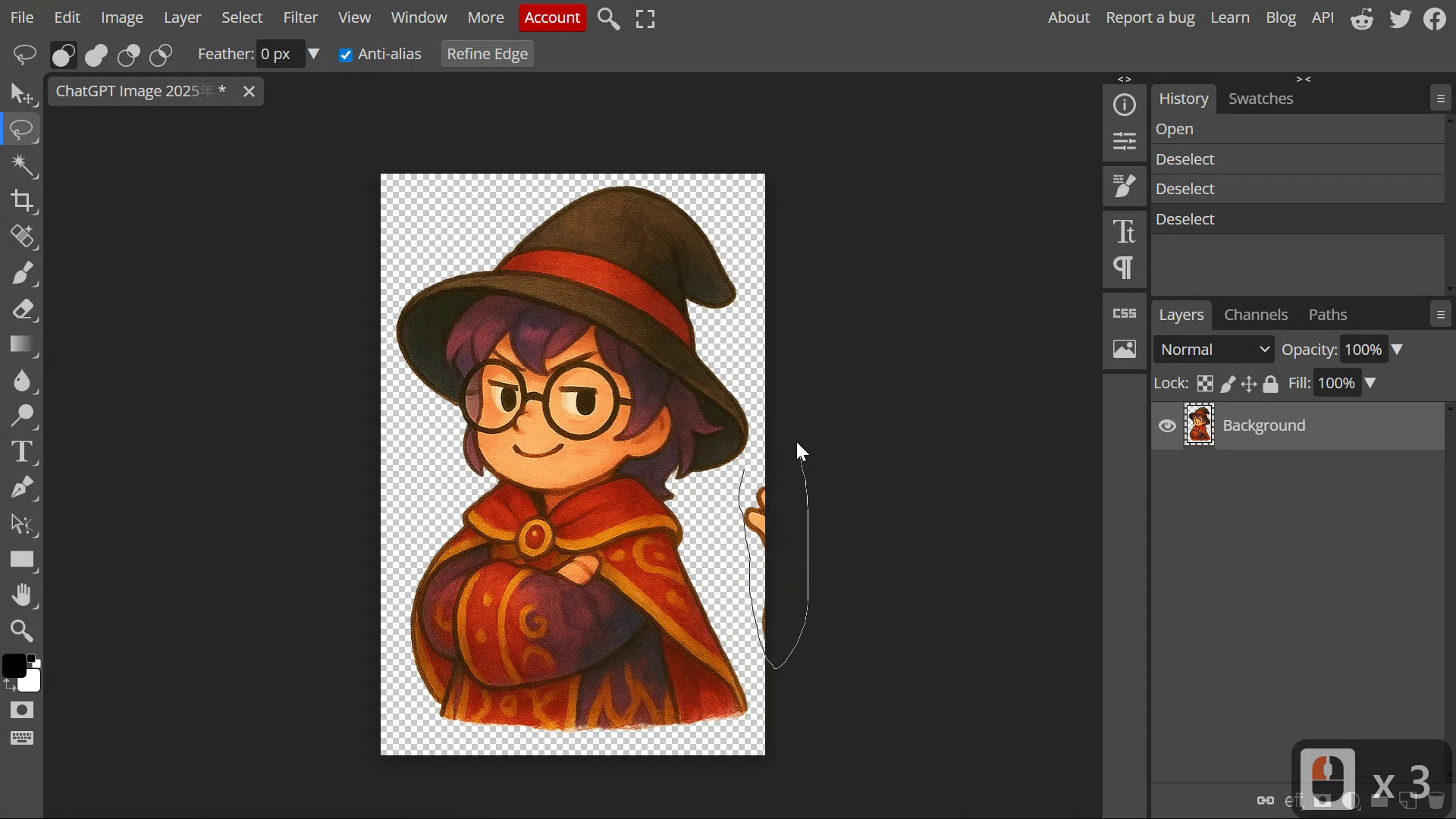Click the black foreground color swatch
Image resolution: width=1456 pixels, height=819 pixels.
click(13, 665)
